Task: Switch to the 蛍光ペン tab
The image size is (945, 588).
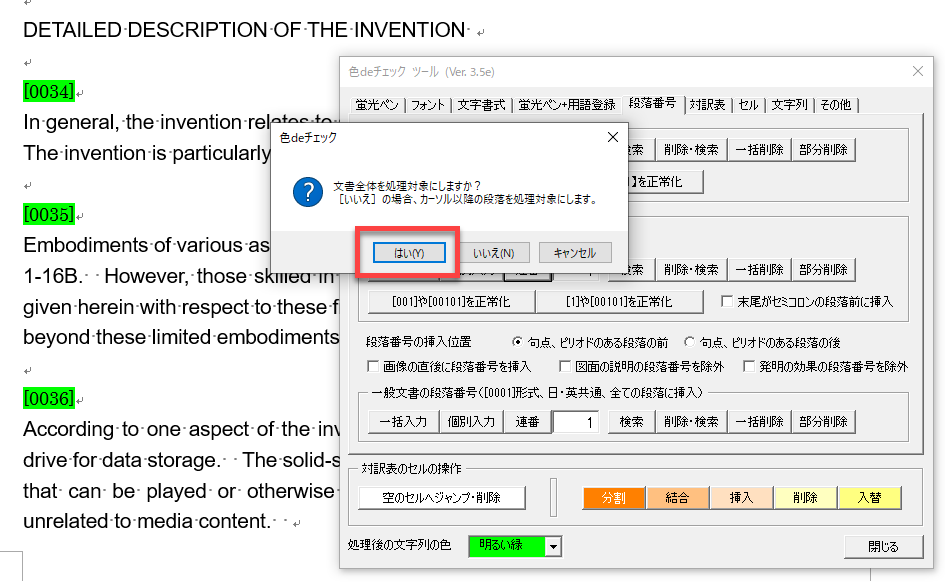Action: [x=377, y=105]
